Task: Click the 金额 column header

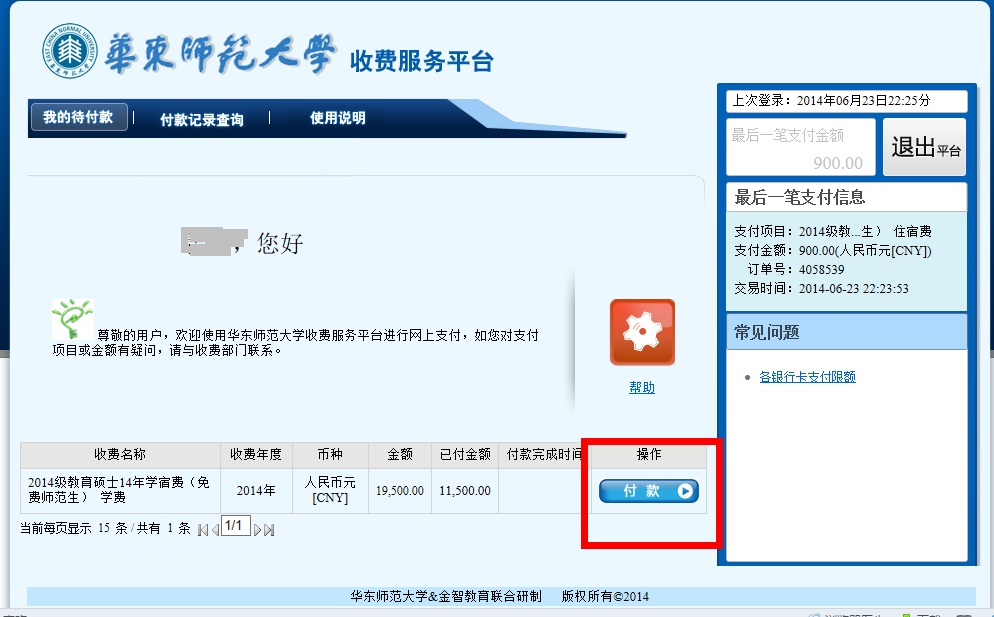Action: pos(400,455)
